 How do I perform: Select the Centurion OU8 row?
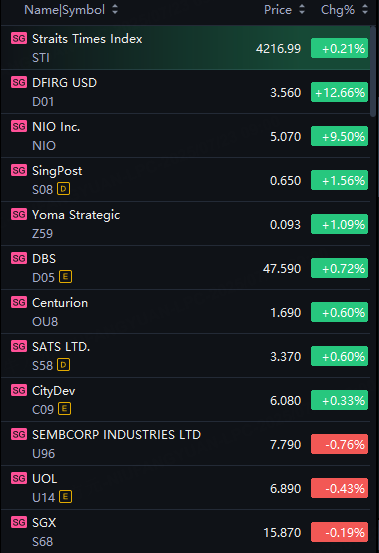pyautogui.click(x=186, y=312)
